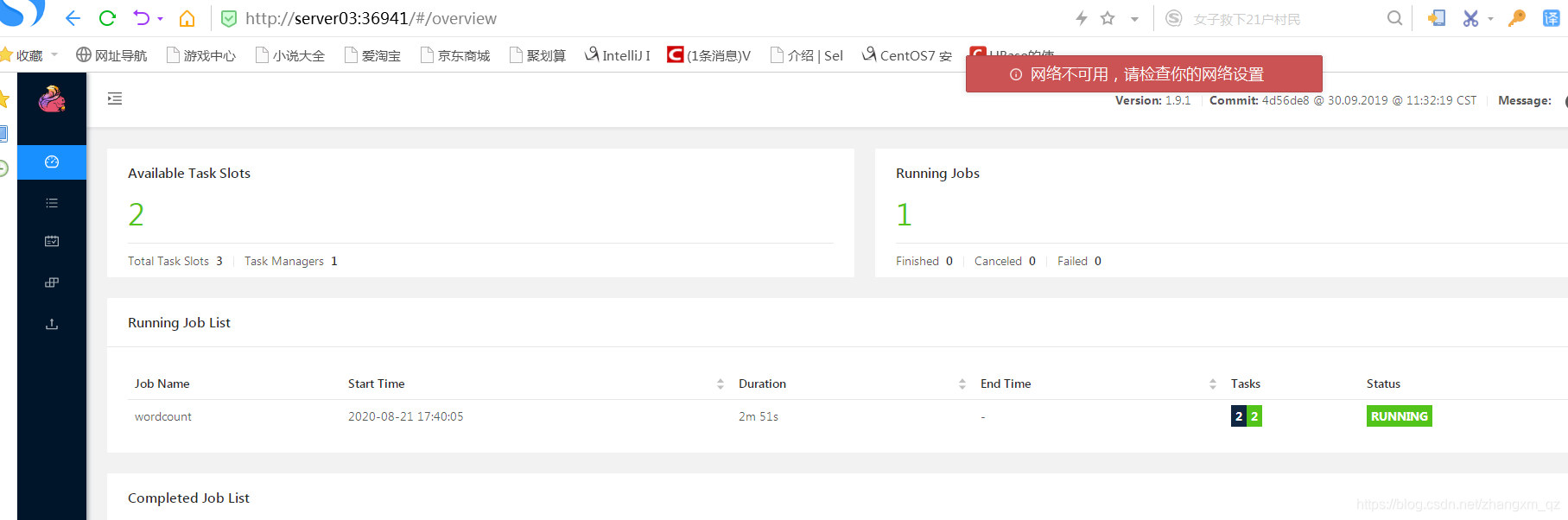
Task: Bookmark this page with the star icon
Action: [x=1108, y=18]
